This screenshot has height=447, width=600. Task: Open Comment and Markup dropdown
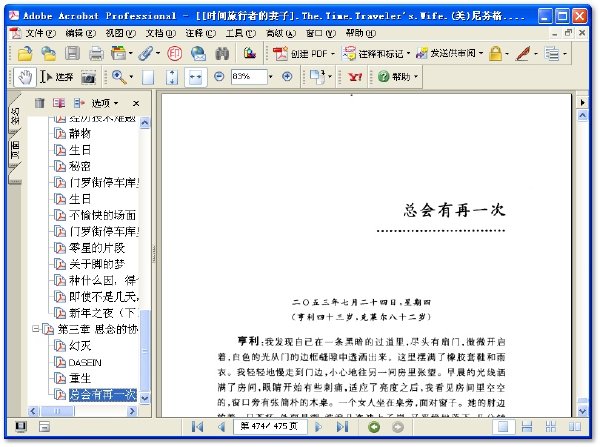click(x=408, y=54)
